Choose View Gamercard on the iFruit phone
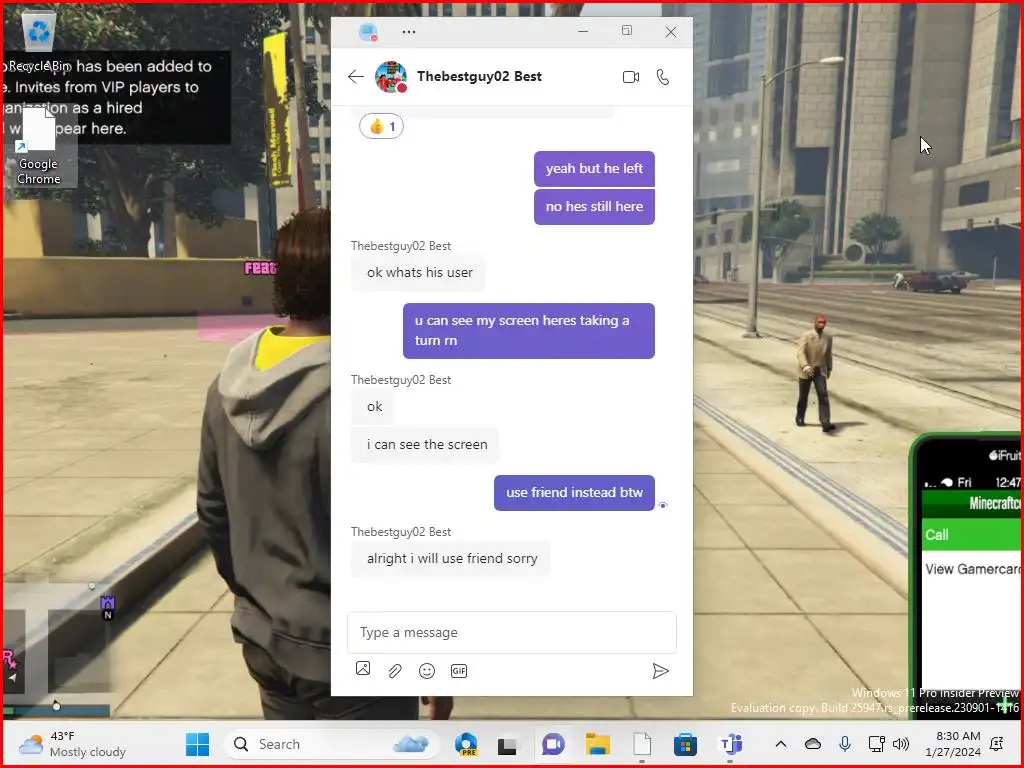The height and width of the screenshot is (768, 1024). click(x=970, y=569)
